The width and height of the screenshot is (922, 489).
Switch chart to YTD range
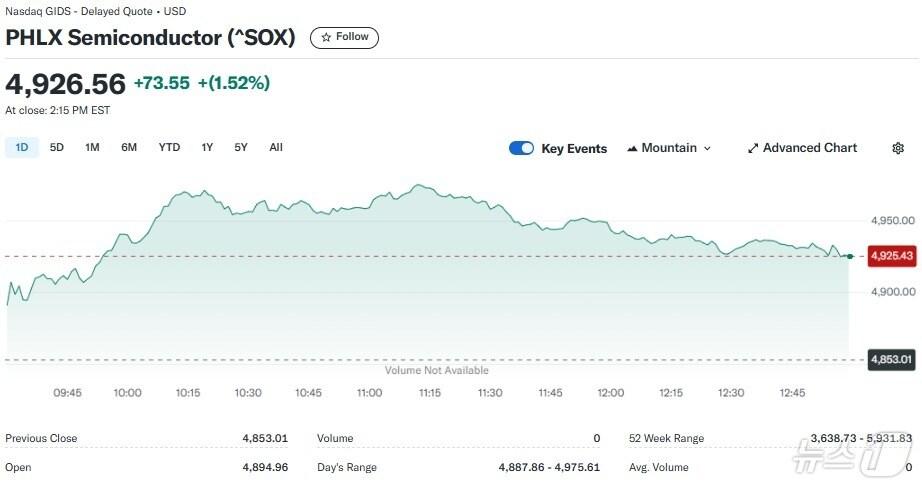point(169,147)
